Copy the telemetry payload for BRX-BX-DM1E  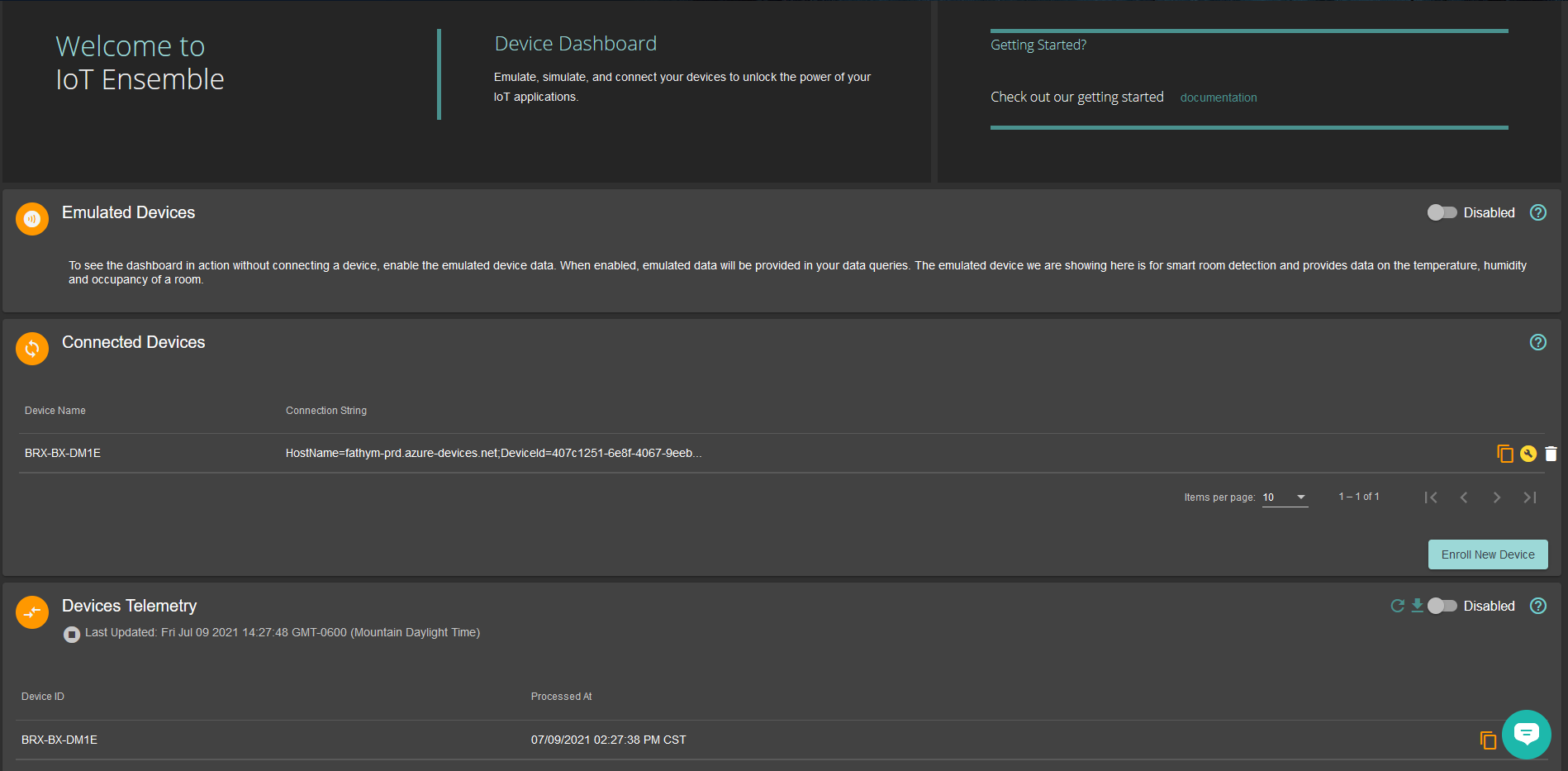coord(1488,740)
